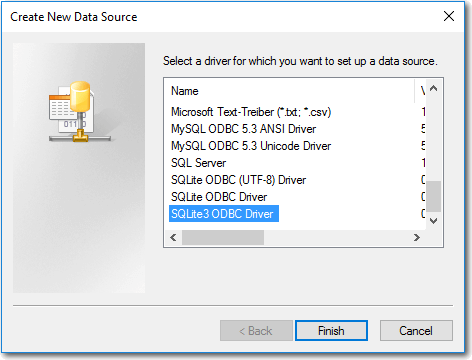Select the SQL Server driver
Screen dimensions: 472x360
198,163
